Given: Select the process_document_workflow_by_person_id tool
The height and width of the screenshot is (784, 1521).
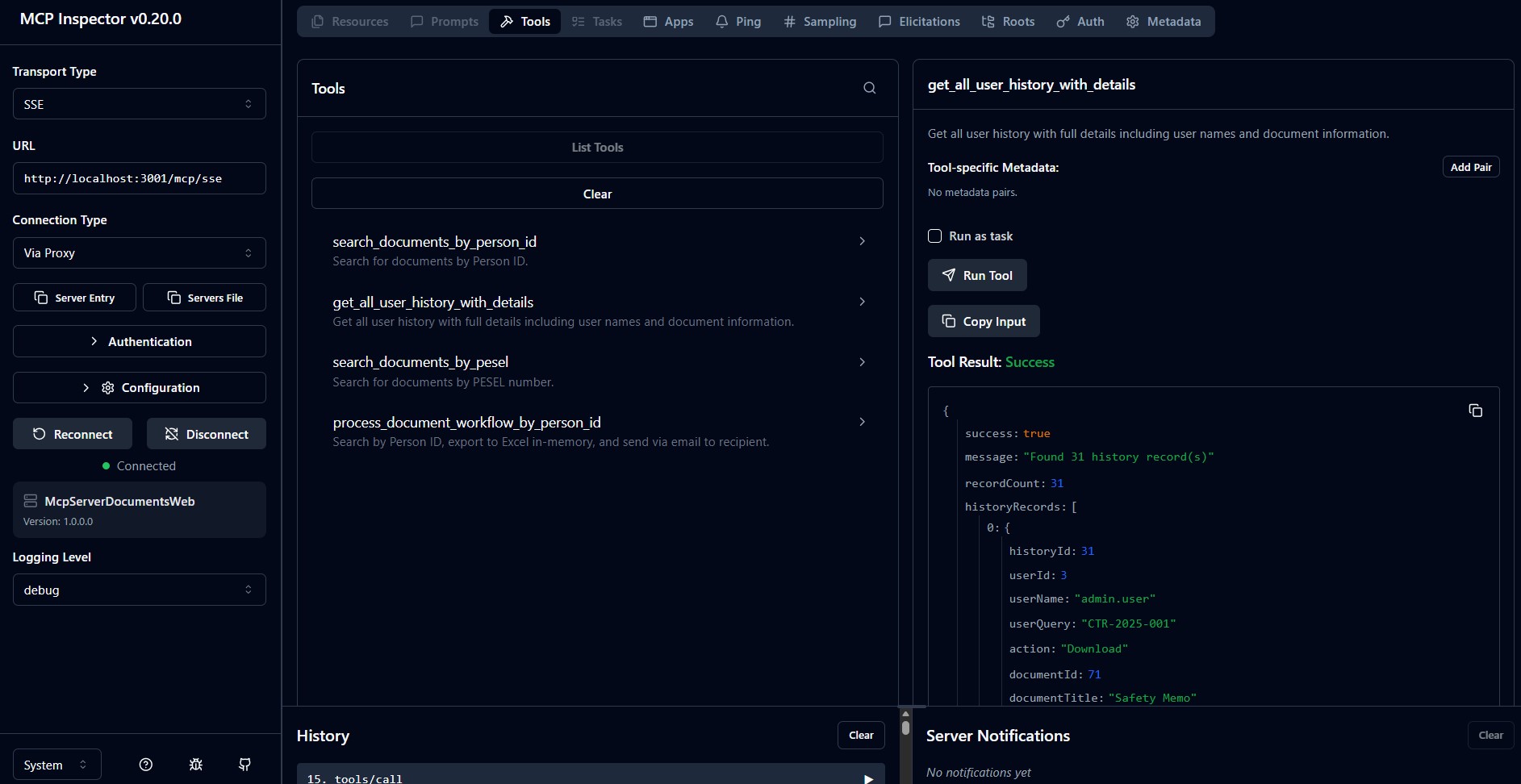Looking at the screenshot, I should point(597,432).
